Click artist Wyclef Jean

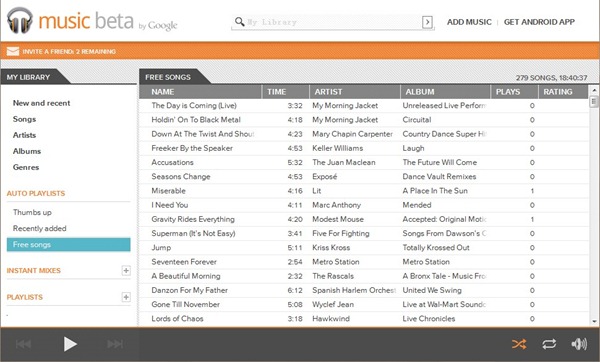click(x=333, y=304)
